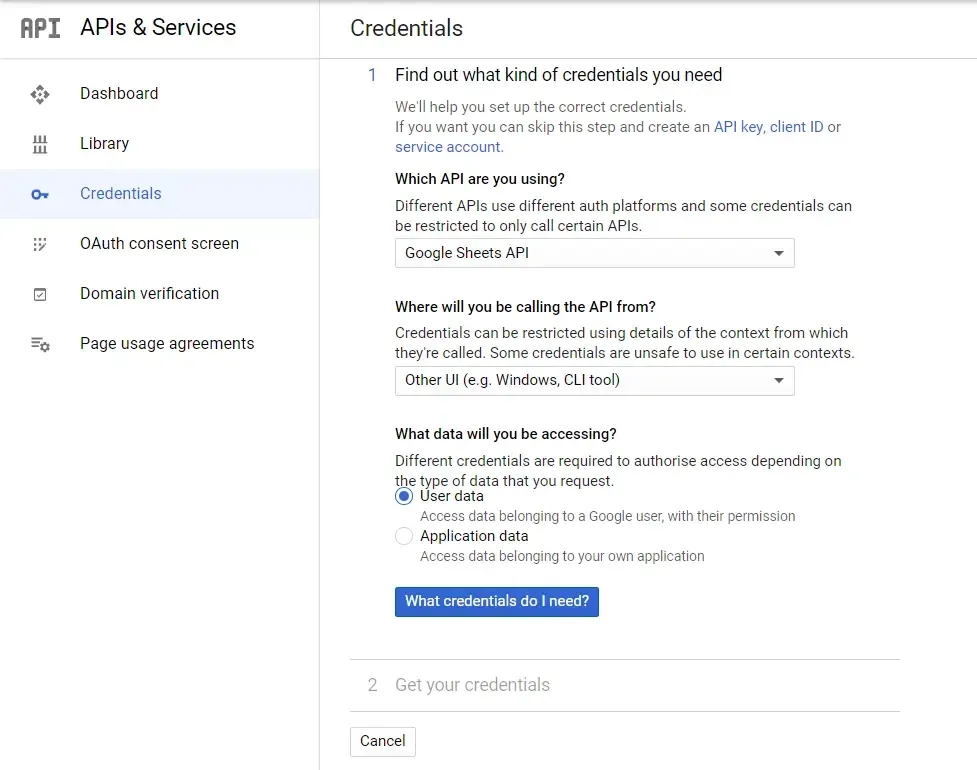Click the arrow on the Google Sheets API selector

pos(778,253)
